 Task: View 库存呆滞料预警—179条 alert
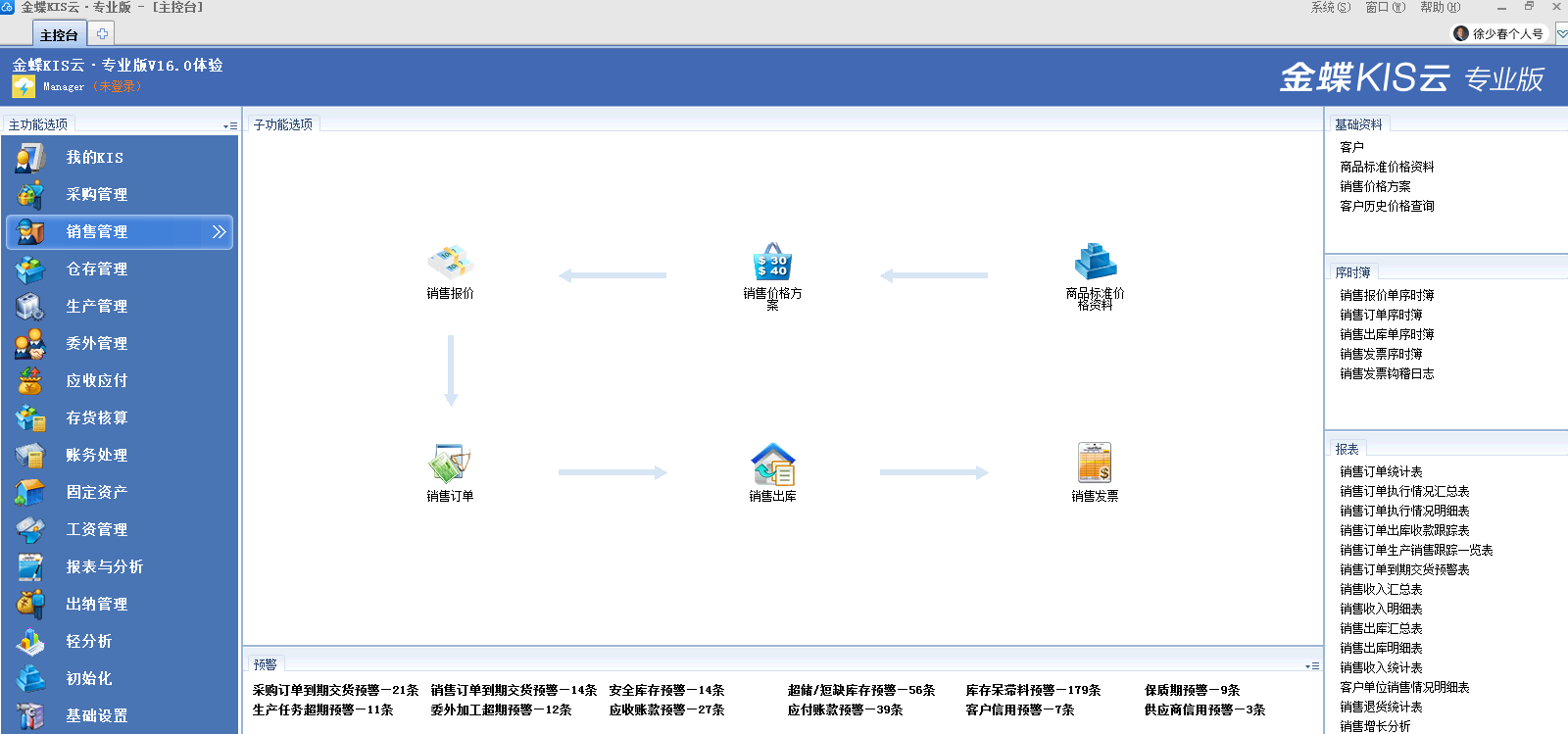[x=1033, y=690]
